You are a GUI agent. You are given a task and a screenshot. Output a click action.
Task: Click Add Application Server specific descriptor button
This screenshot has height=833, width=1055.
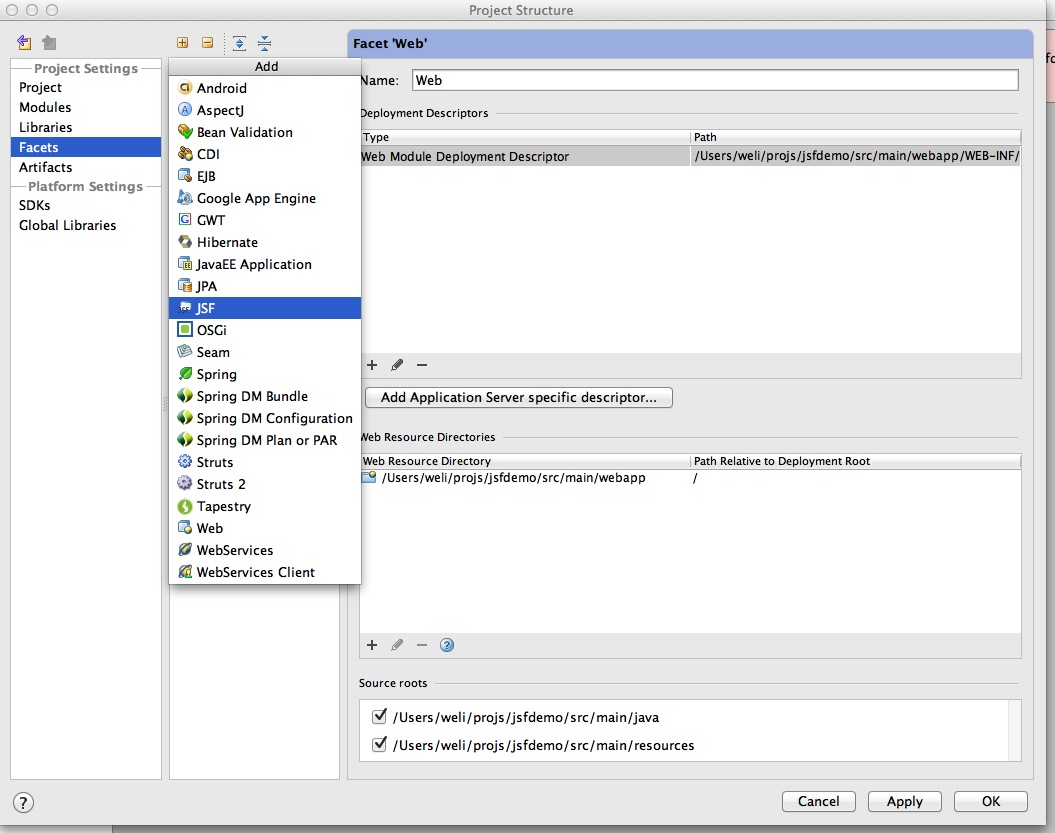pyautogui.click(x=518, y=397)
